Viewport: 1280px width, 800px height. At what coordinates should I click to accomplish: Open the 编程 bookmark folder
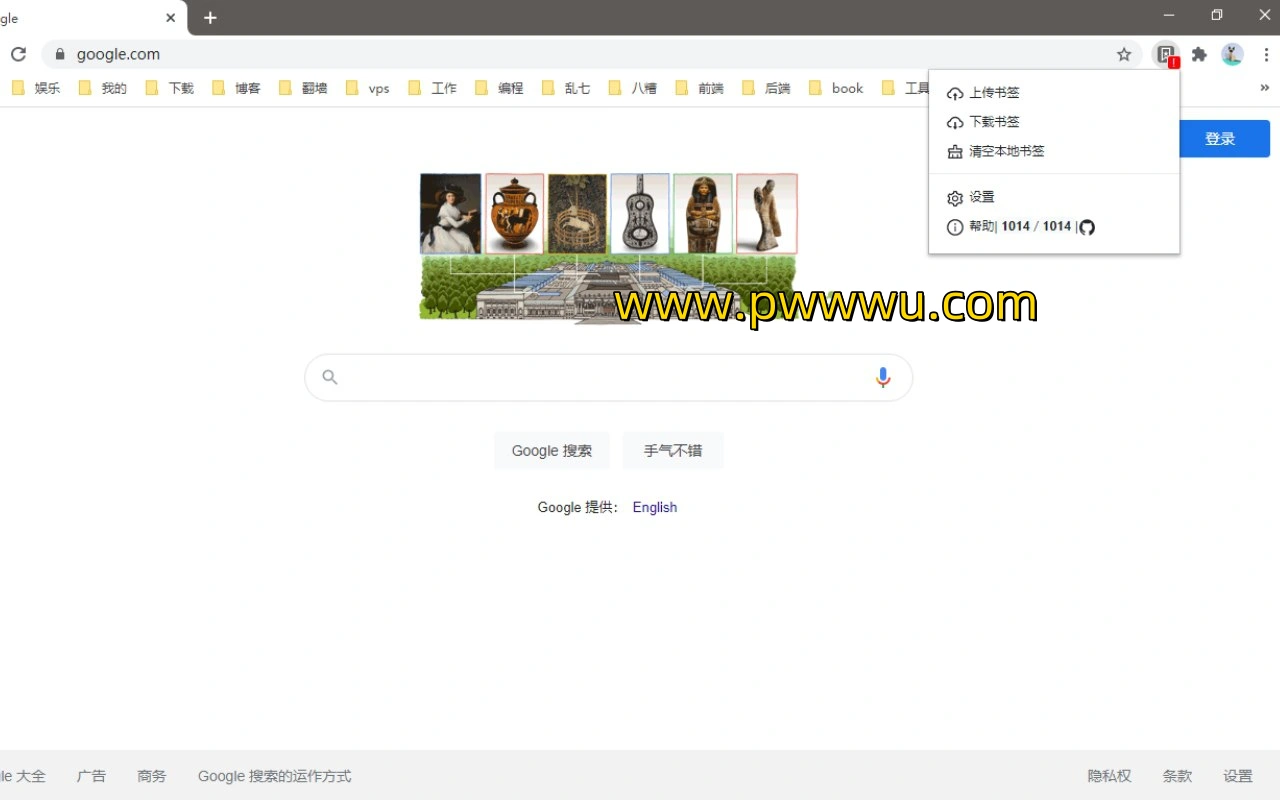pyautogui.click(x=500, y=88)
